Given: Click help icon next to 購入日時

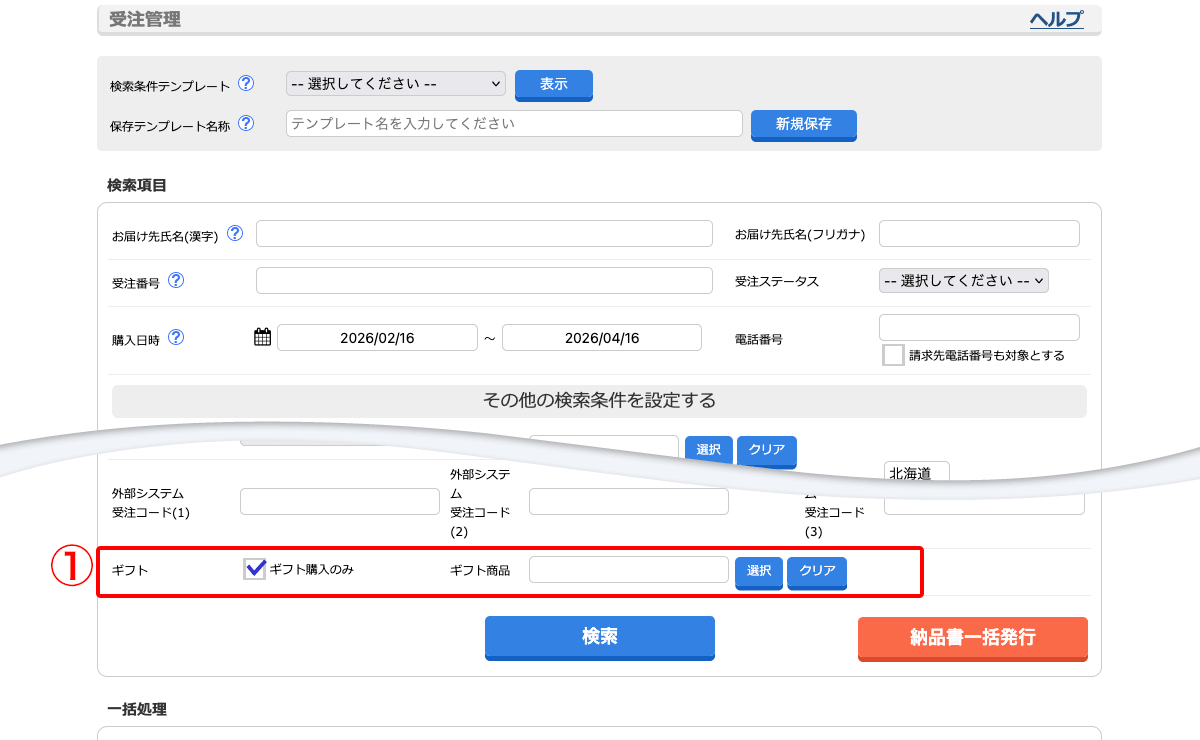Looking at the screenshot, I should (x=176, y=337).
